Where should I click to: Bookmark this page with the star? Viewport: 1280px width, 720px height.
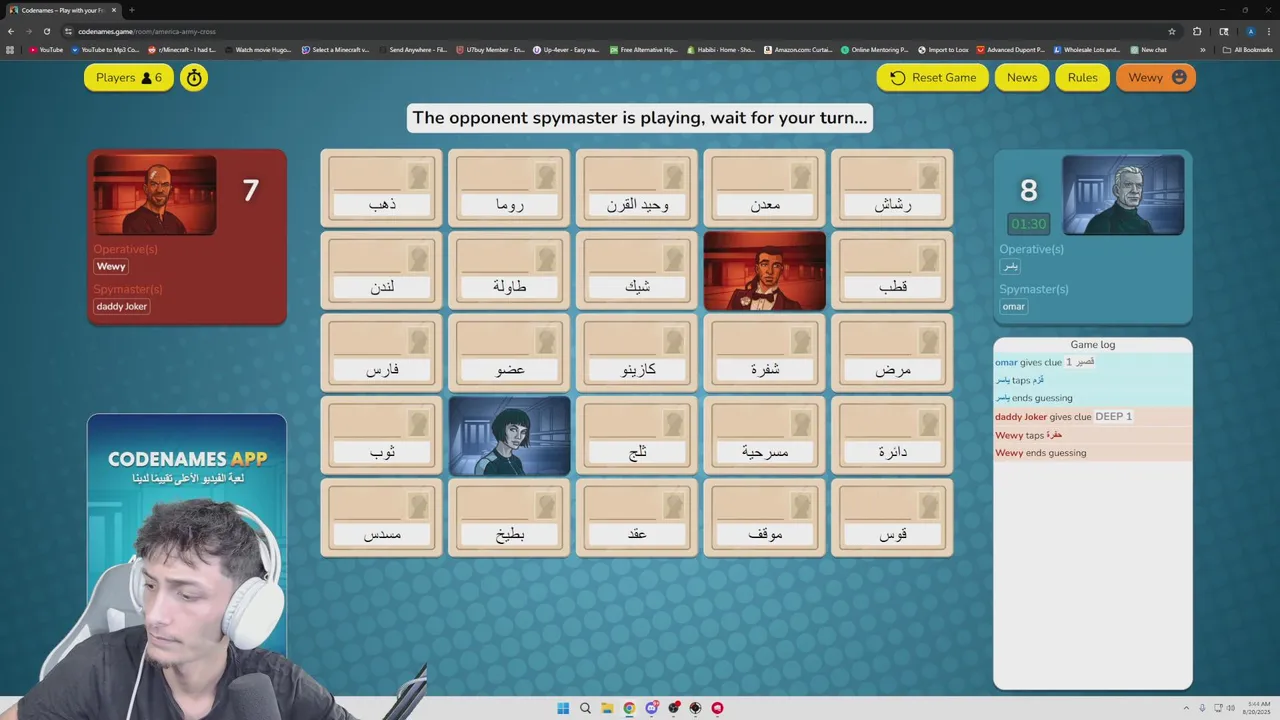coord(1172,31)
